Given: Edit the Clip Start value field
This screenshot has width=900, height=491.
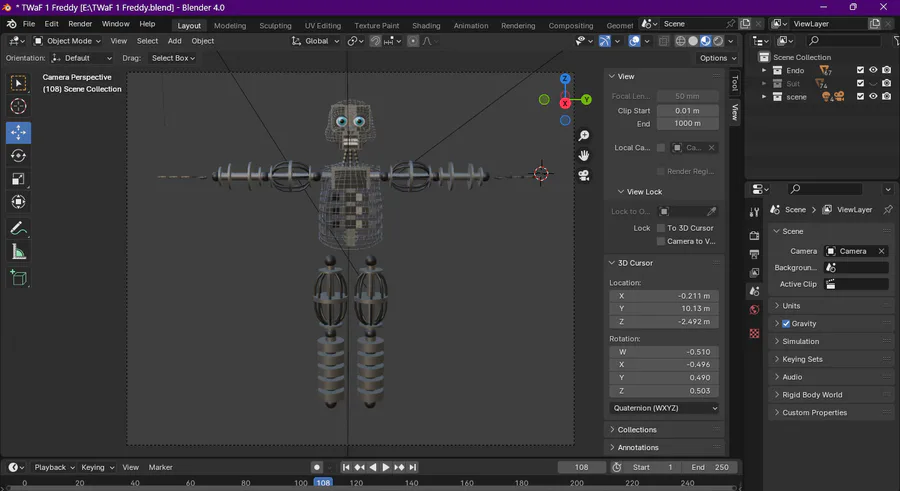Looking at the screenshot, I should pyautogui.click(x=687, y=110).
